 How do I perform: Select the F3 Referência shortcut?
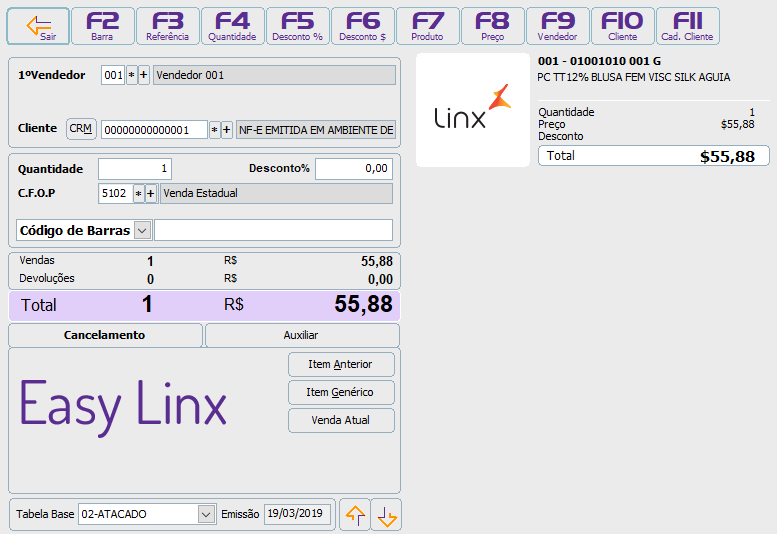coord(167,26)
